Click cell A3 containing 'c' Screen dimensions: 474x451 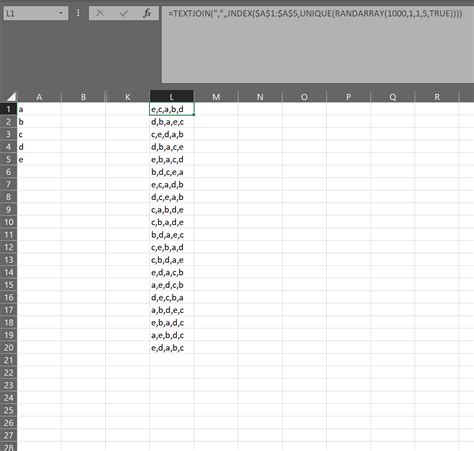[x=39, y=134]
